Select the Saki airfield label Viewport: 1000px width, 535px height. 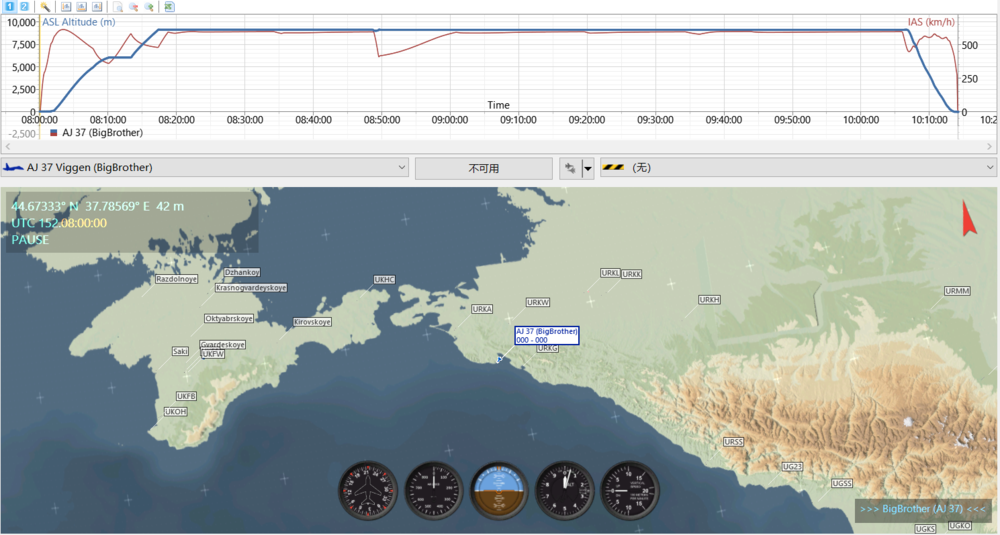tap(180, 351)
